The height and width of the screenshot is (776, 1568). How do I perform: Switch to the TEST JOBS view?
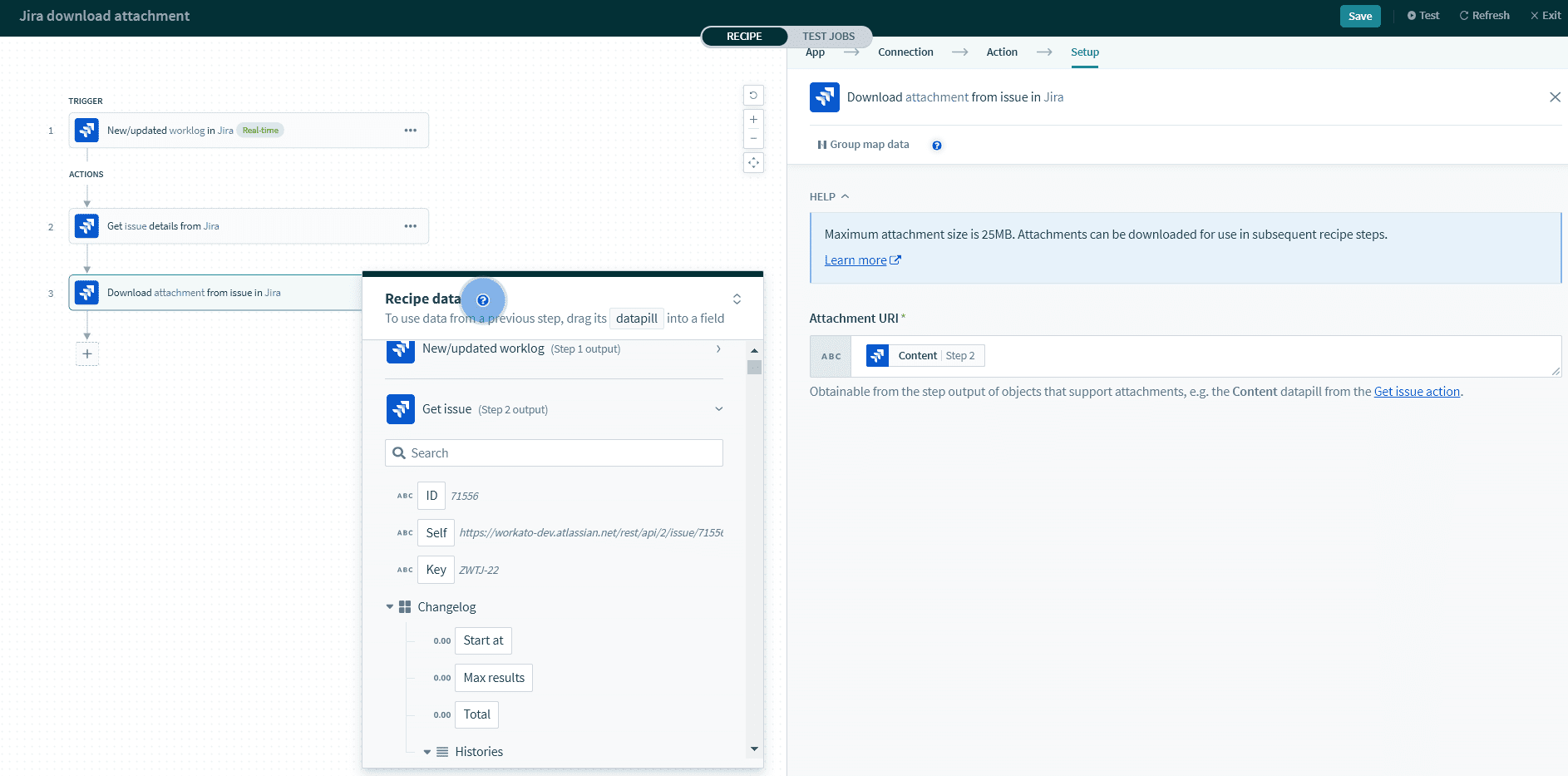[828, 37]
